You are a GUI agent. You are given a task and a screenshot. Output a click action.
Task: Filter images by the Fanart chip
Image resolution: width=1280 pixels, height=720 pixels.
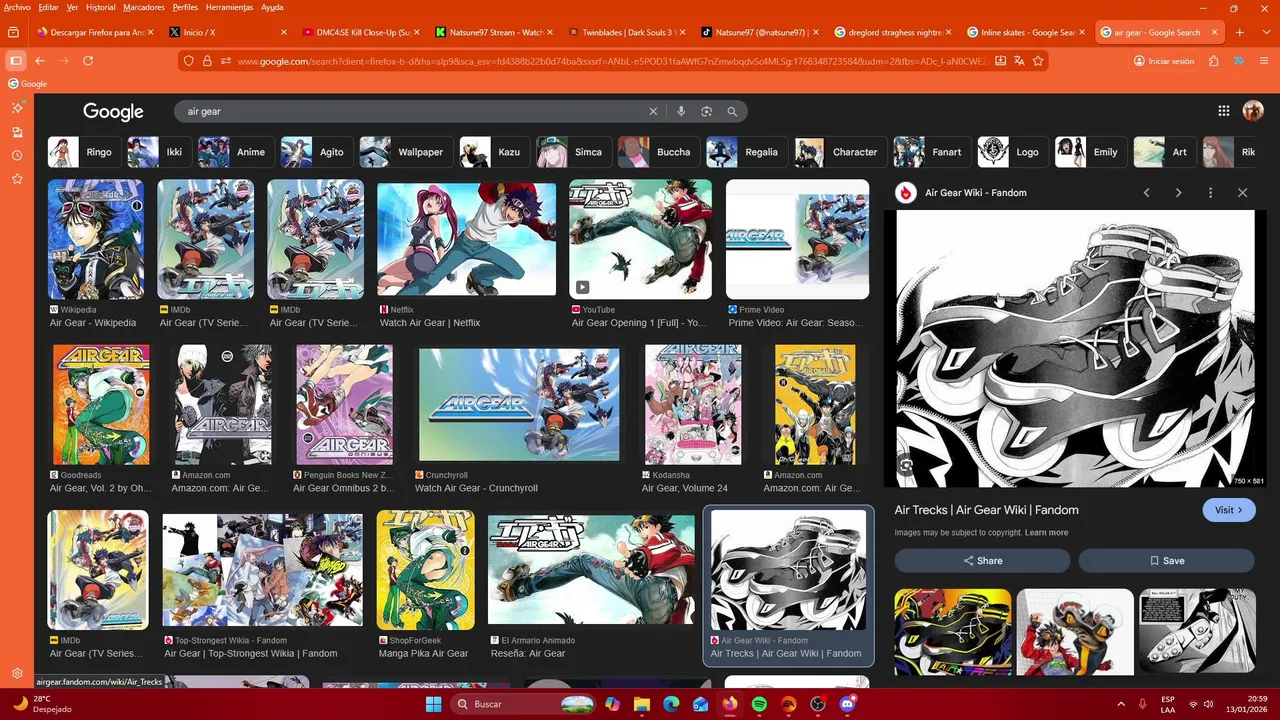(x=931, y=152)
